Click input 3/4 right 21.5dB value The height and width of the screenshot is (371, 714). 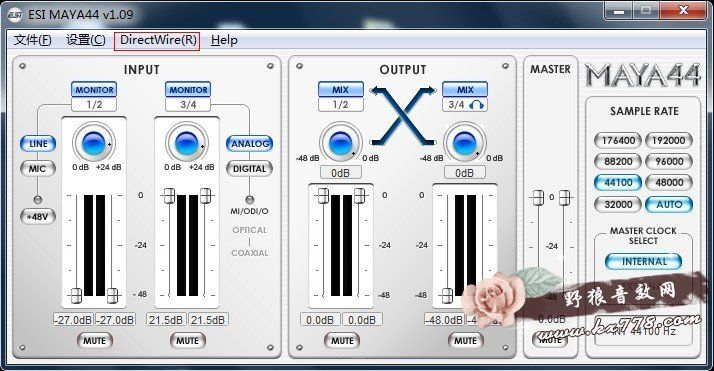pyautogui.click(x=208, y=320)
